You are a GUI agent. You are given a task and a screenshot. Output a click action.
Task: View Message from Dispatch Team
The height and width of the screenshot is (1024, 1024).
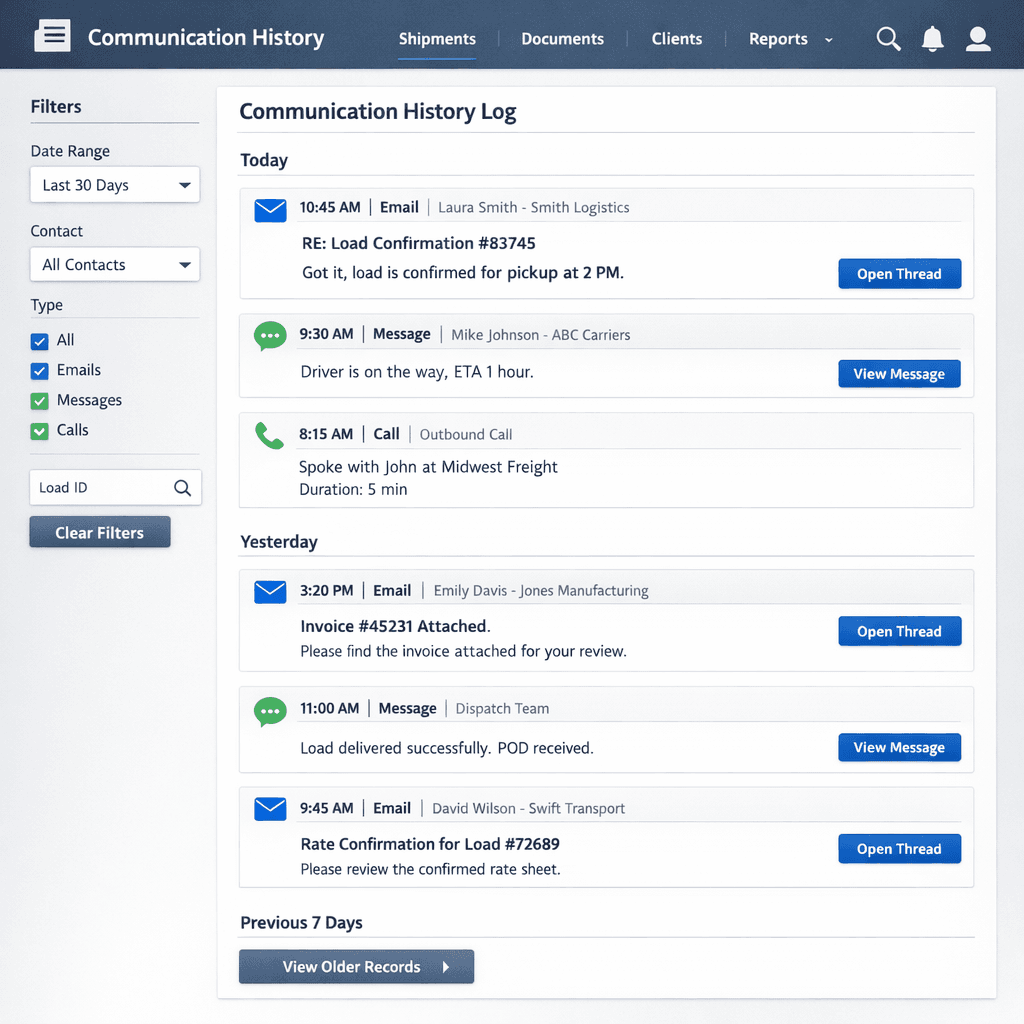pyautogui.click(x=899, y=747)
